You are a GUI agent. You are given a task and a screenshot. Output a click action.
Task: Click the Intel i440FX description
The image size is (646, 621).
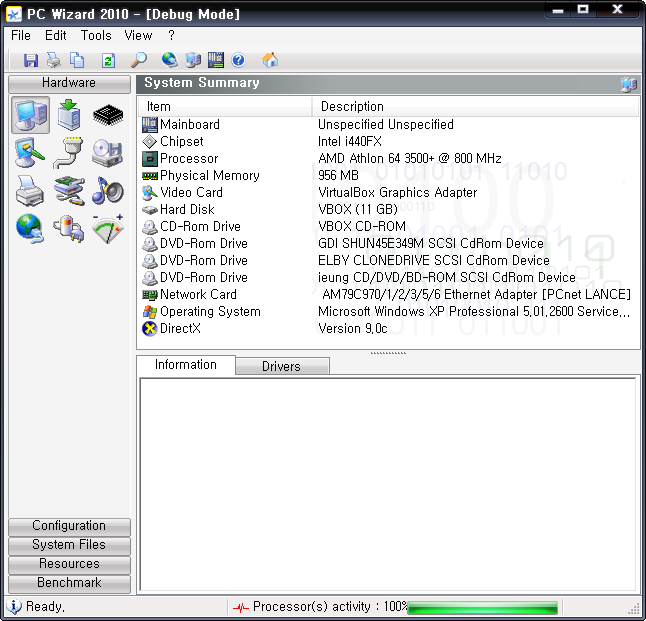tap(350, 142)
